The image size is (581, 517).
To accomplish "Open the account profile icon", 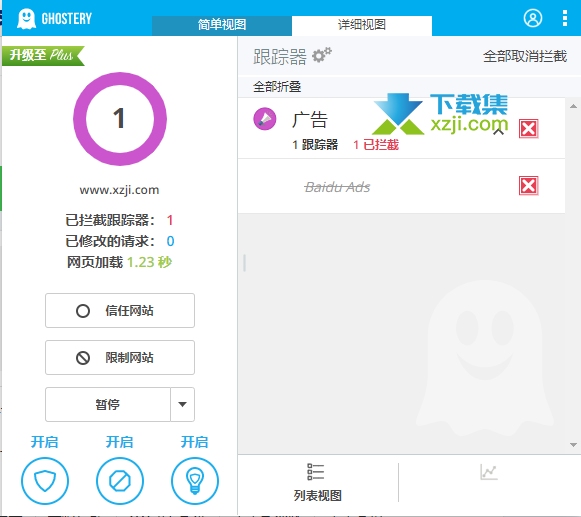I will coord(532,18).
